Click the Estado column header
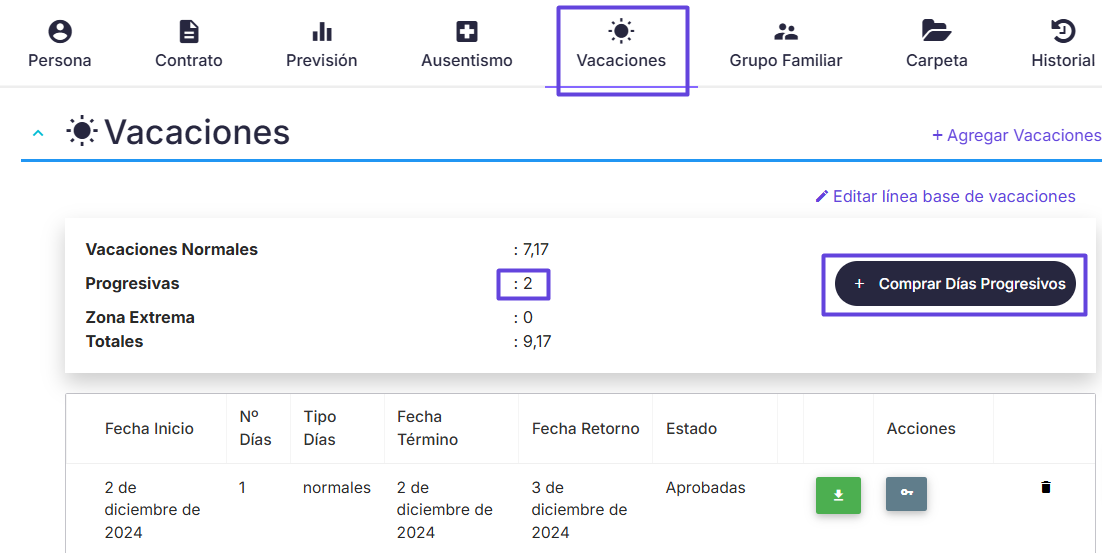The width and height of the screenshot is (1102, 553). (692, 429)
